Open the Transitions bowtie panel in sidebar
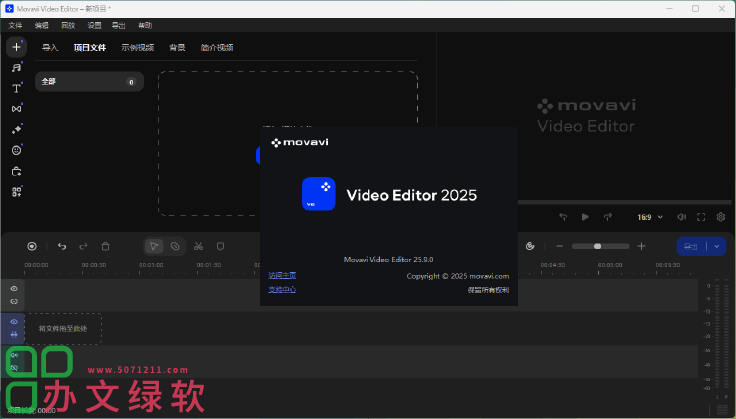 point(16,109)
